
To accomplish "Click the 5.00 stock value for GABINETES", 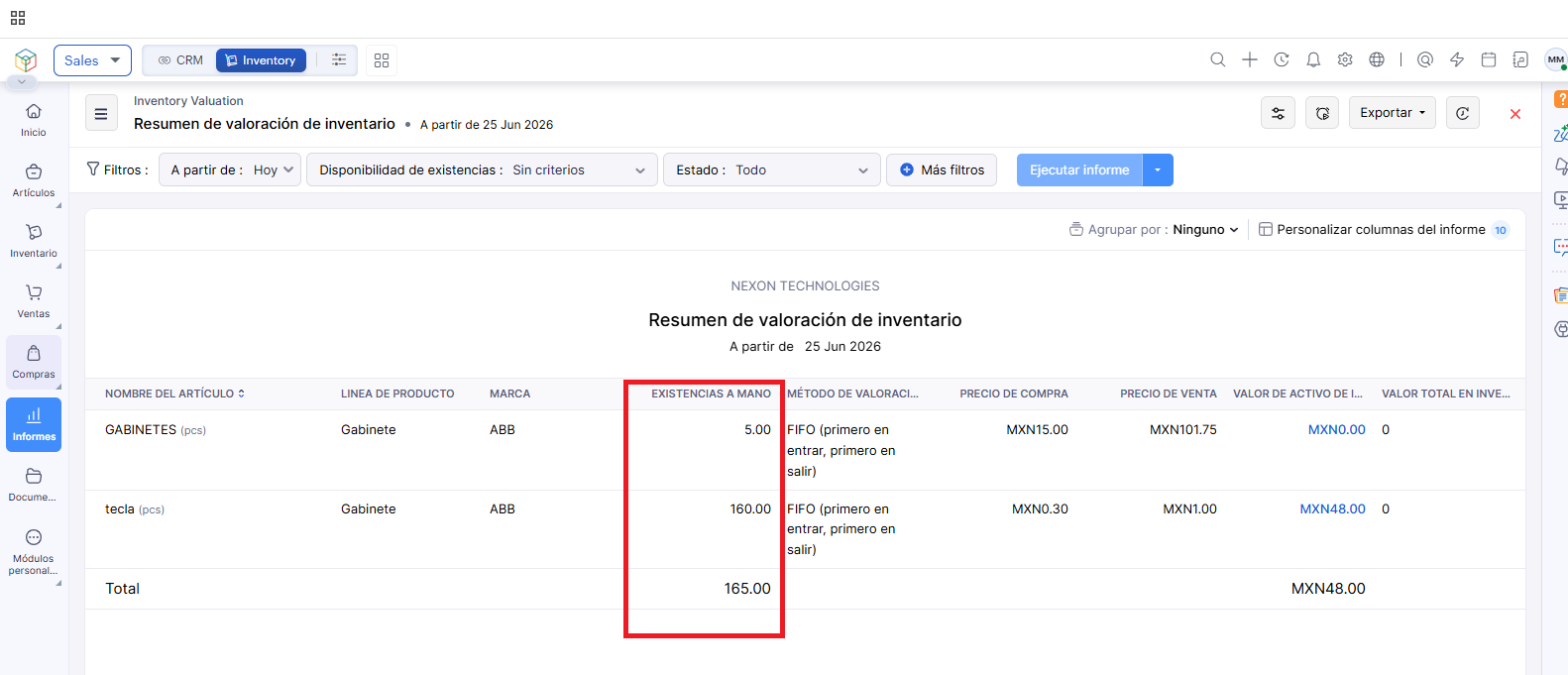I will pyautogui.click(x=757, y=429).
